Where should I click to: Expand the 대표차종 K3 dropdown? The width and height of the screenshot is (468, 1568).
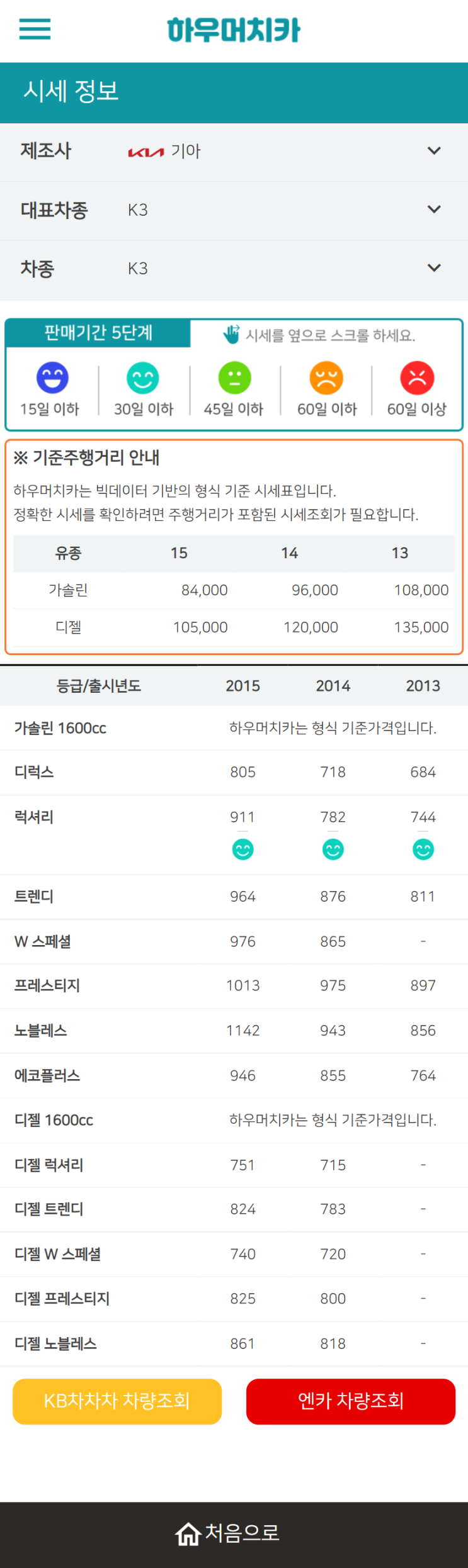point(234,210)
